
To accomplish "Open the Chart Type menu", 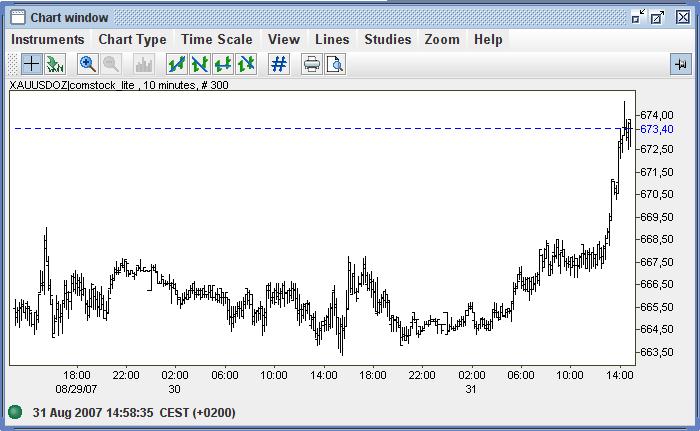I will tap(132, 40).
